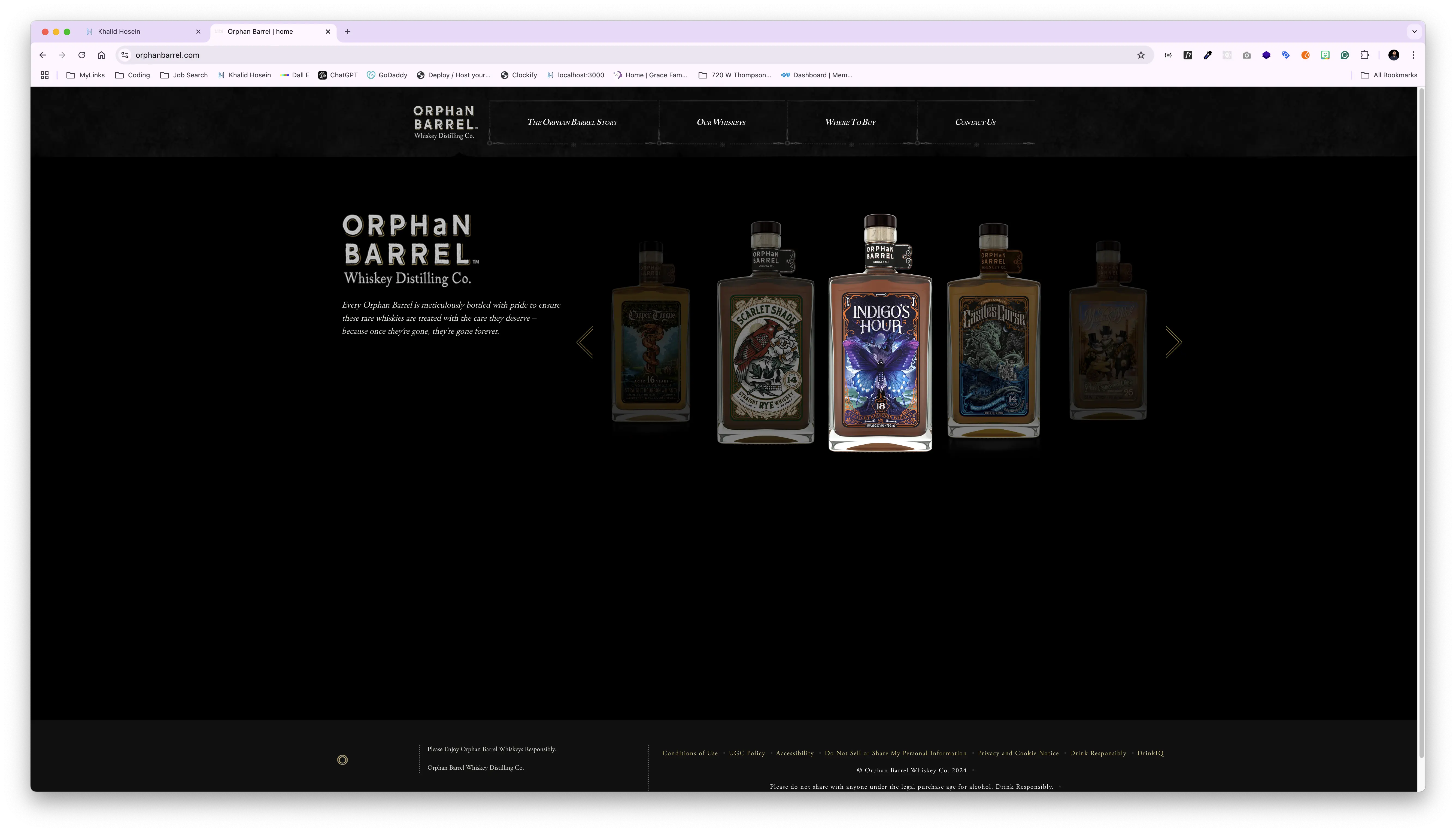Open the Bitmoji extension icon
1456x832 pixels.
pyautogui.click(x=1326, y=55)
